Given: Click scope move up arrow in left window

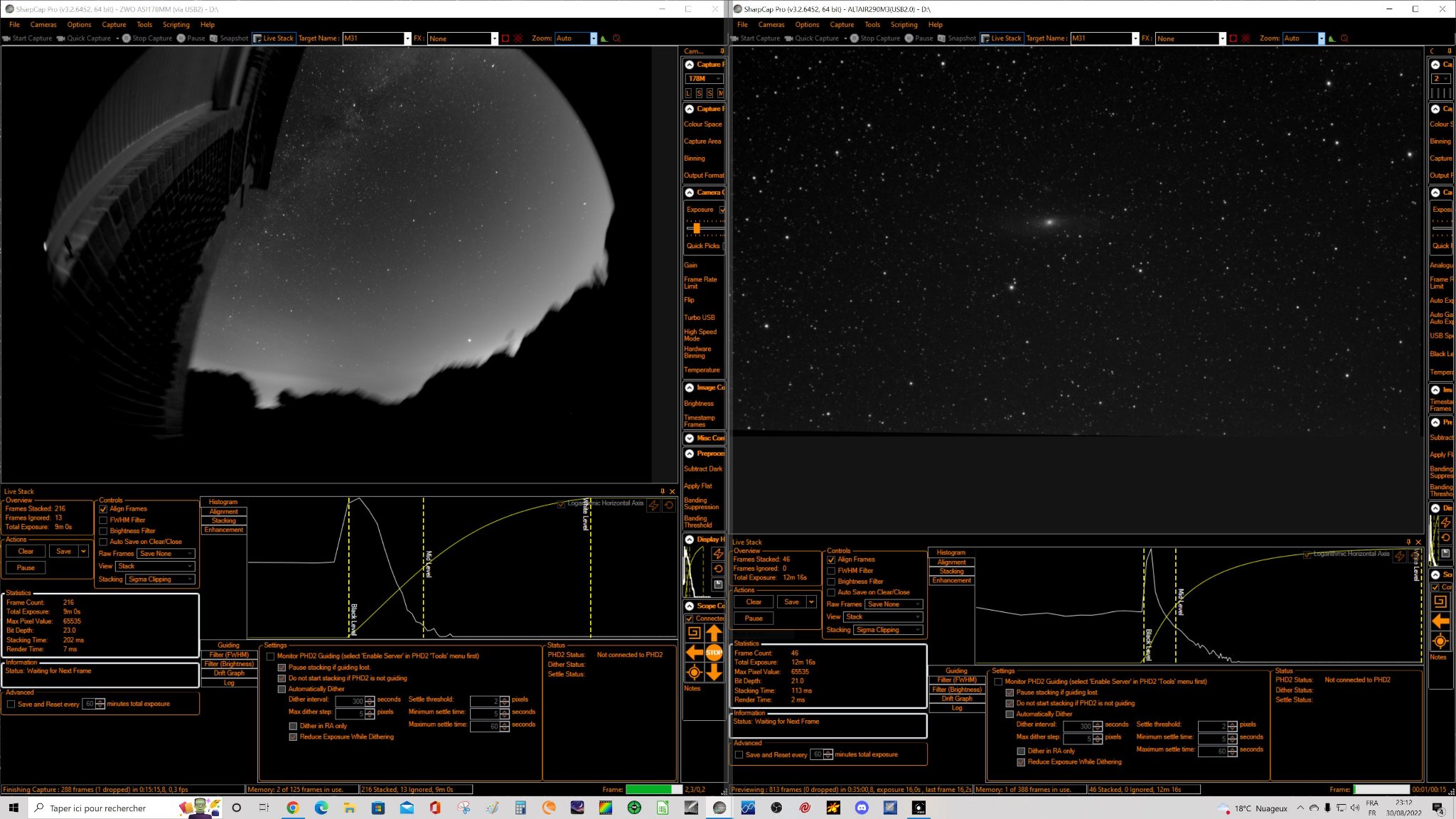Looking at the screenshot, I should [714, 633].
